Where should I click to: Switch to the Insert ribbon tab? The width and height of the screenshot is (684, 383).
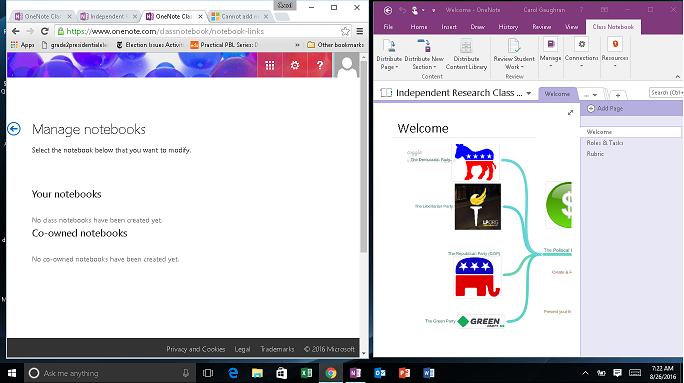449,27
